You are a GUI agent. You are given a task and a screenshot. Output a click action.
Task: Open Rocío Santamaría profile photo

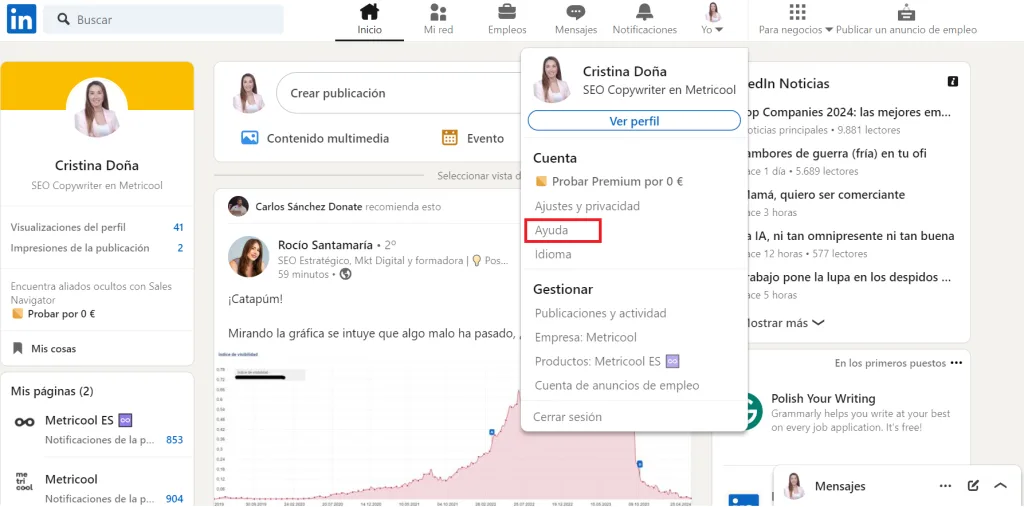(x=248, y=257)
